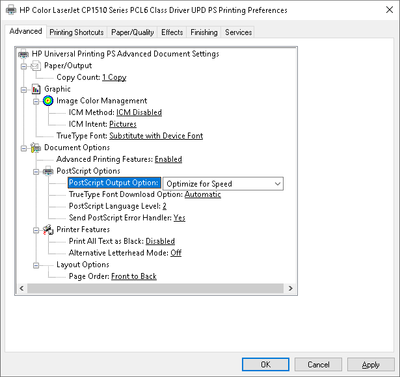The height and width of the screenshot is (377, 400).
Task: Click the HP Universal Printing root printer icon
Action: coord(24,54)
